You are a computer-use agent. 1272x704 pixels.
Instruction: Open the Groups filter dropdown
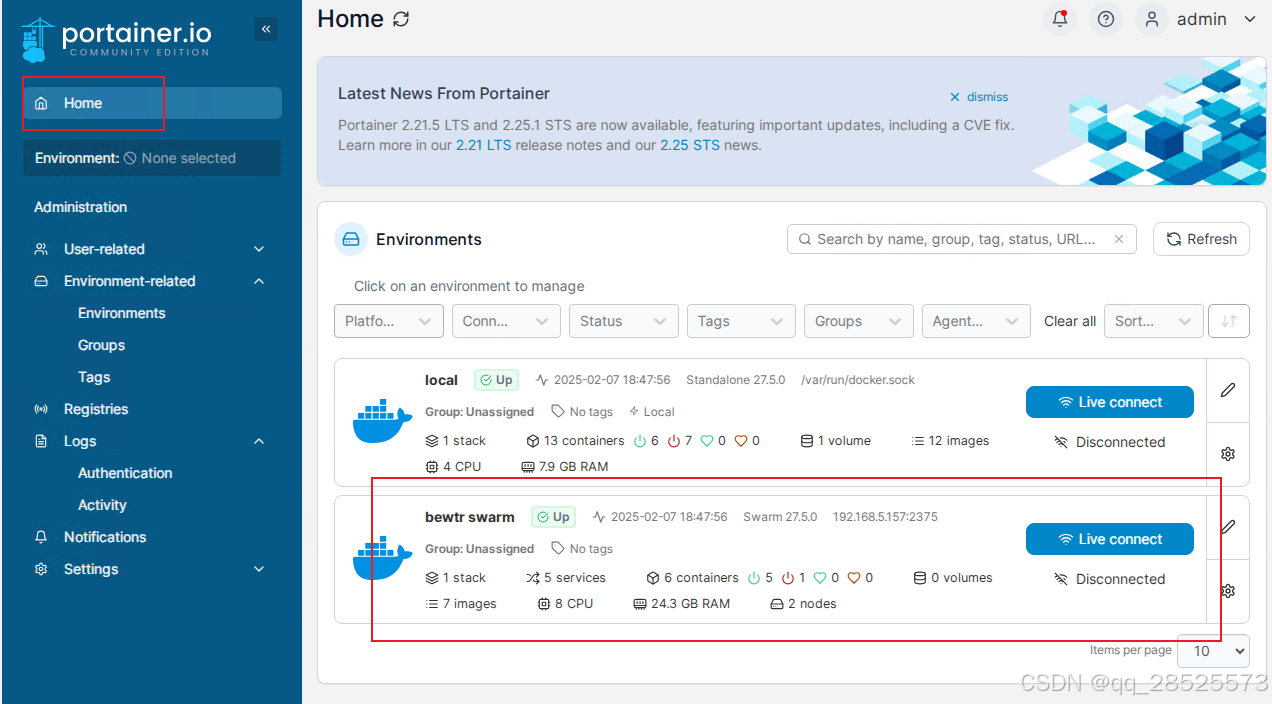click(x=859, y=321)
